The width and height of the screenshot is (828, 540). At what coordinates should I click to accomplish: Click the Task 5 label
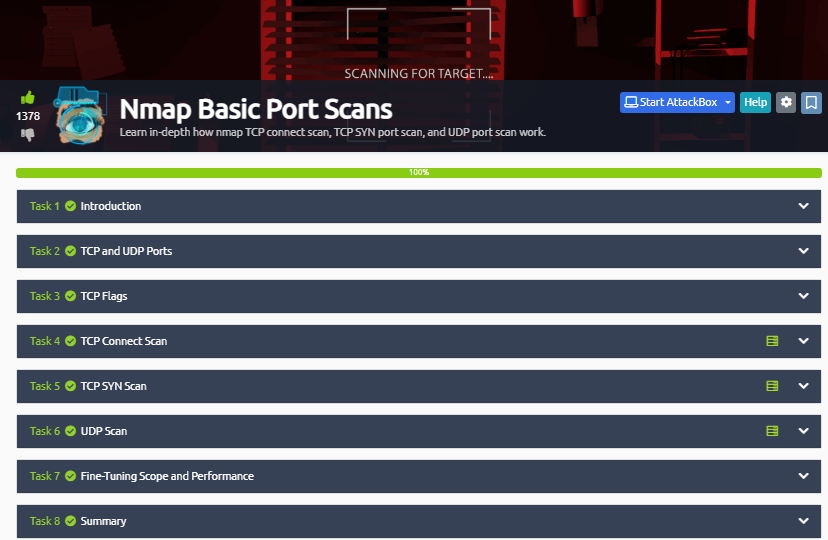pyautogui.click(x=44, y=386)
